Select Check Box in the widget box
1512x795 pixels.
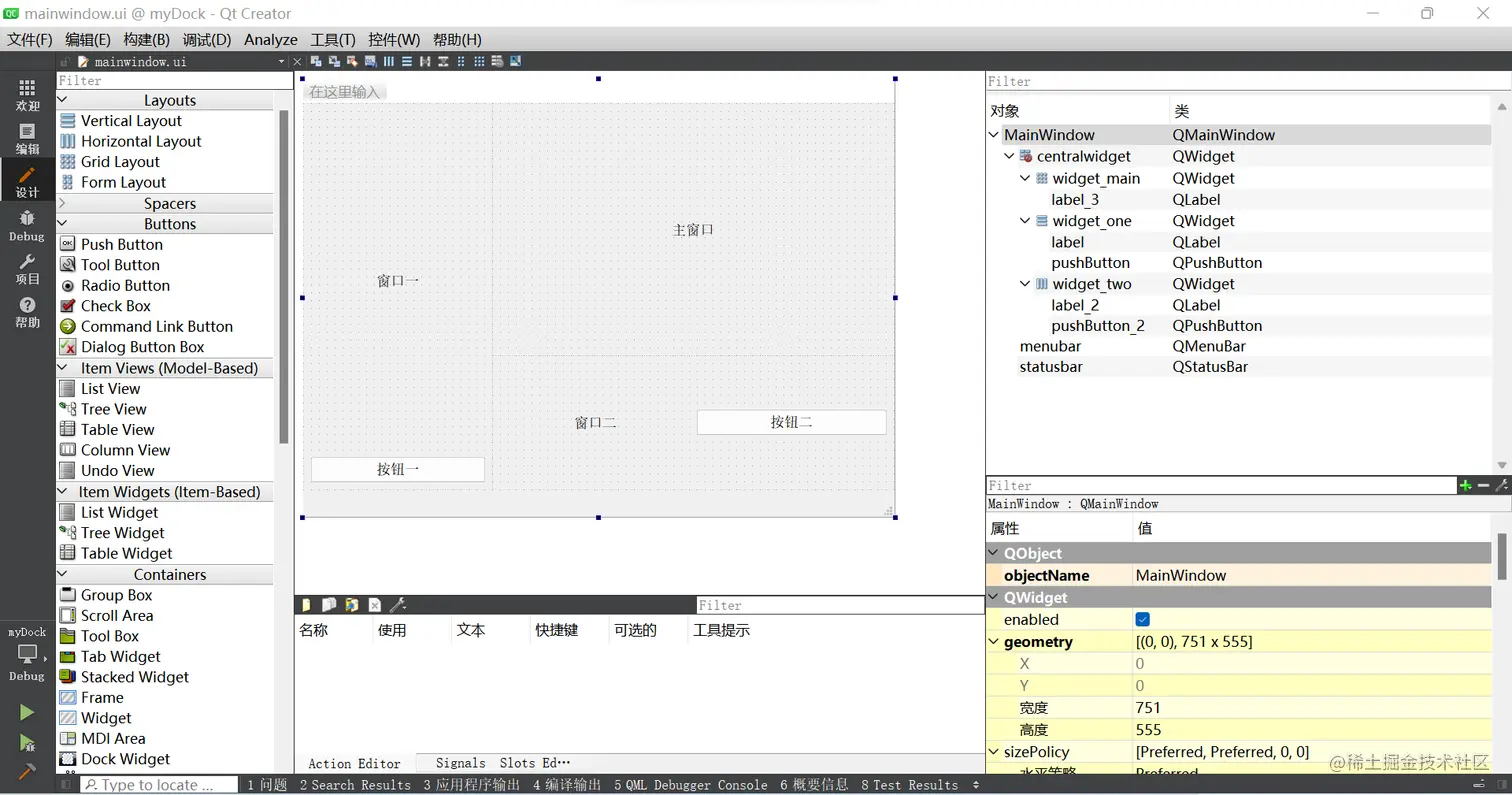pos(115,306)
